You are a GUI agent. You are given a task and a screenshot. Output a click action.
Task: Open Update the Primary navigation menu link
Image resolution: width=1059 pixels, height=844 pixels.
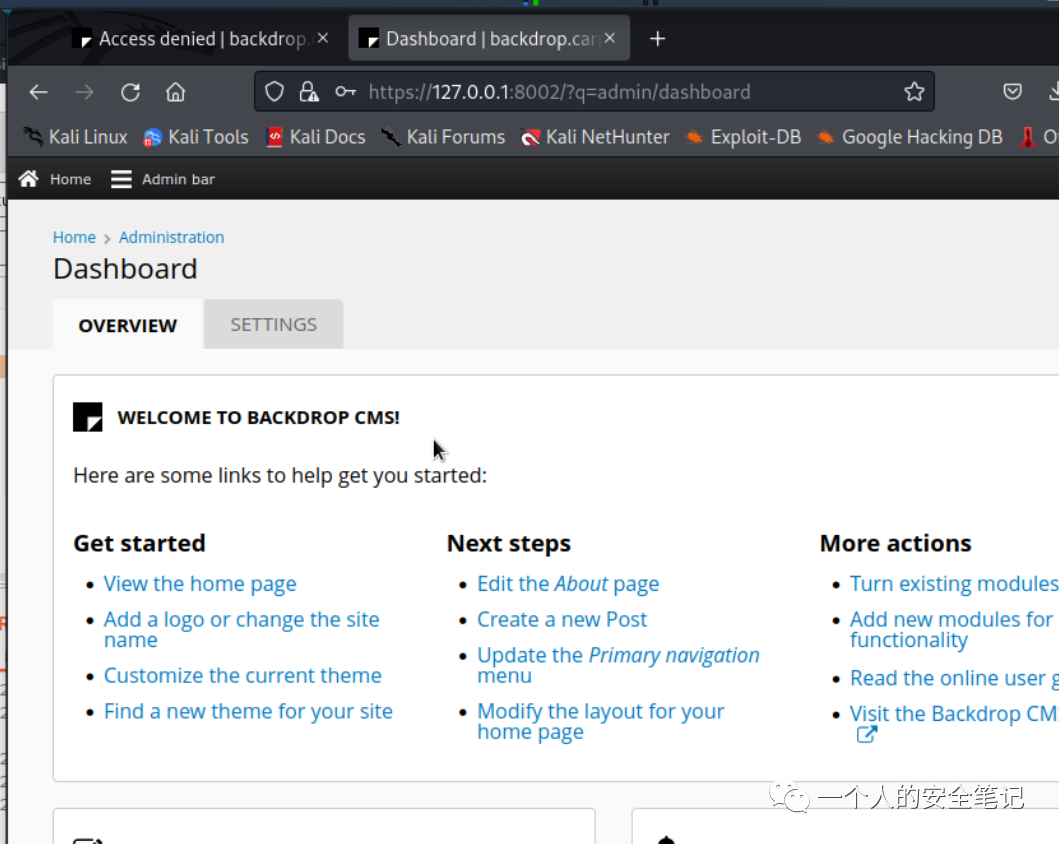[x=618, y=665]
